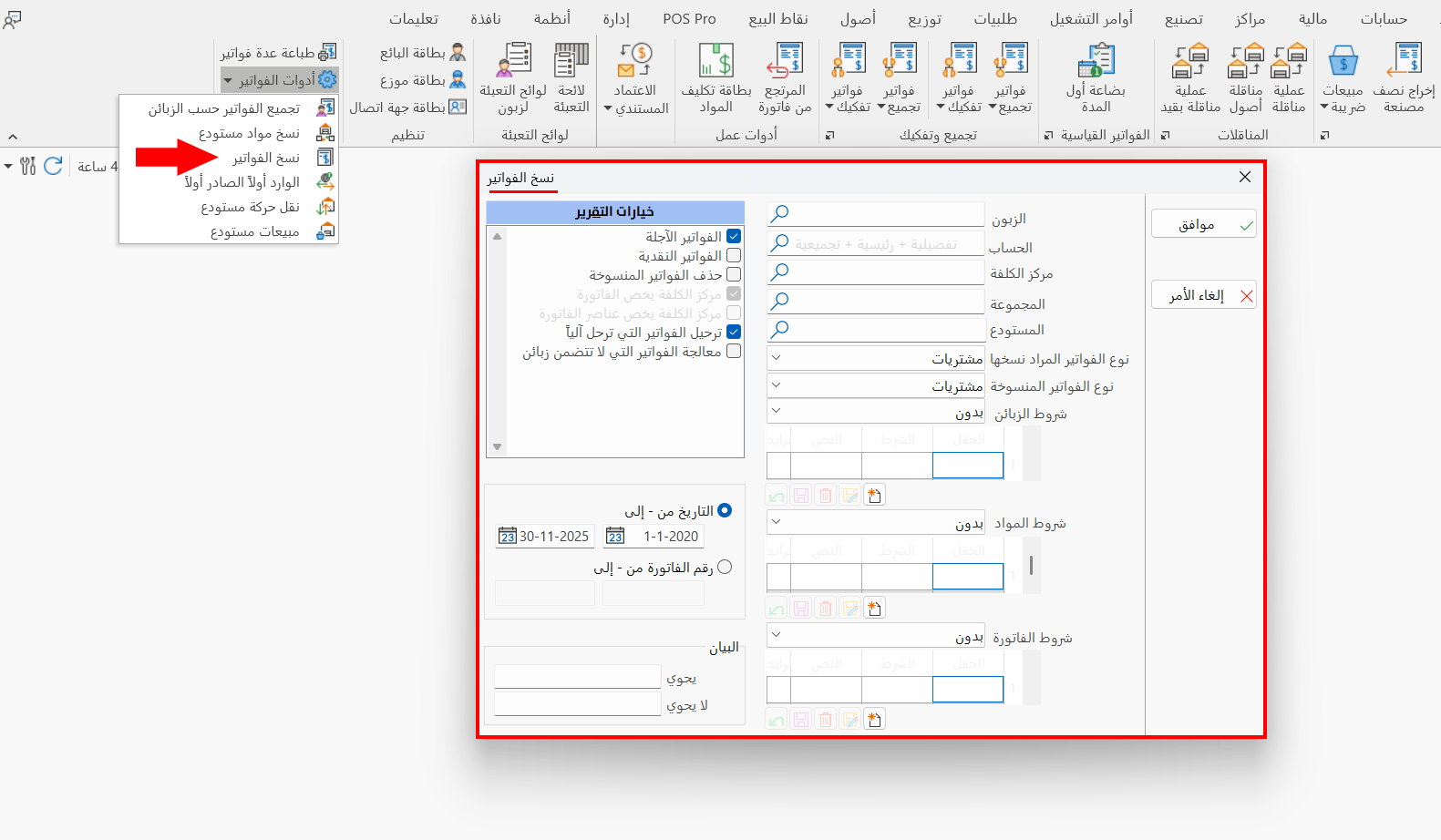Open شروط الزبائن dropdown

click(x=875, y=412)
